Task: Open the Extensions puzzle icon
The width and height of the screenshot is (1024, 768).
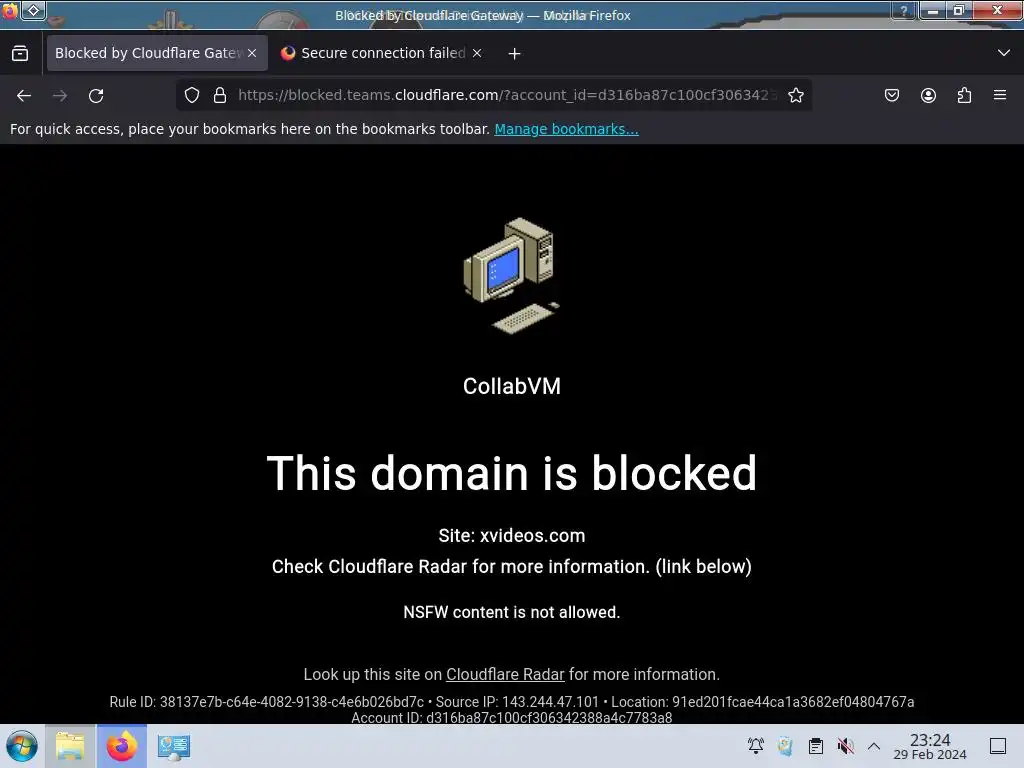Action: [x=964, y=95]
